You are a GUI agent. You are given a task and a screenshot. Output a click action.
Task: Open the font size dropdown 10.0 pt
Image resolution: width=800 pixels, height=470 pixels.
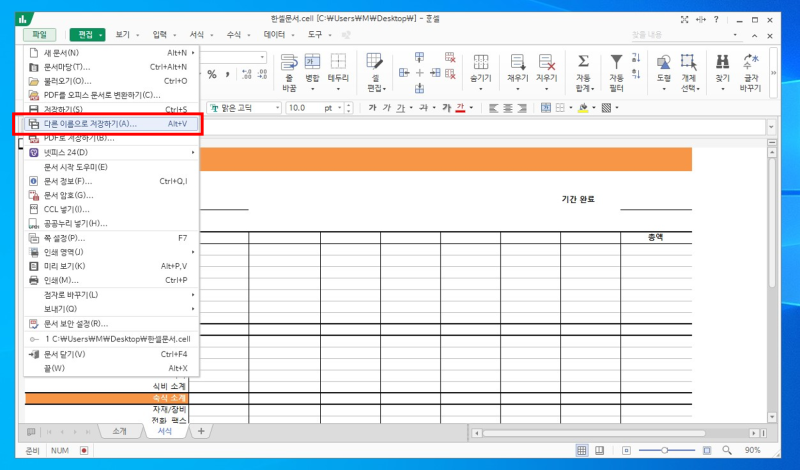click(x=340, y=108)
